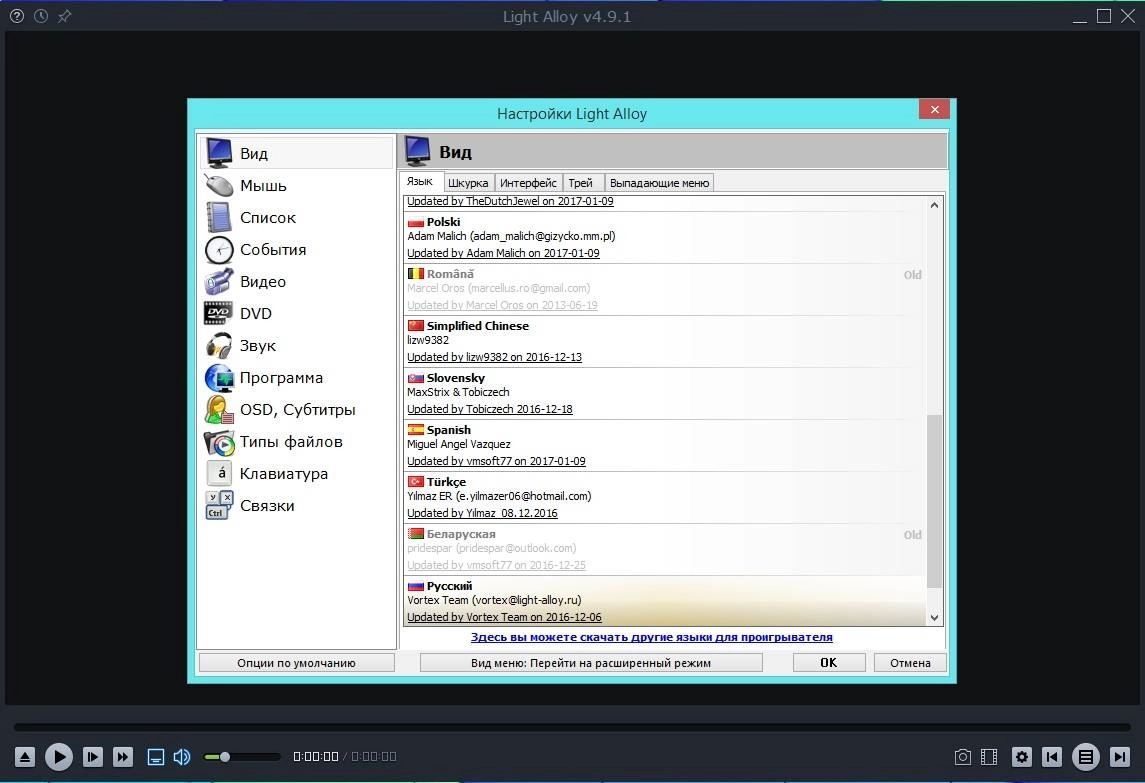Open the Клавиатура settings category

click(x=296, y=474)
